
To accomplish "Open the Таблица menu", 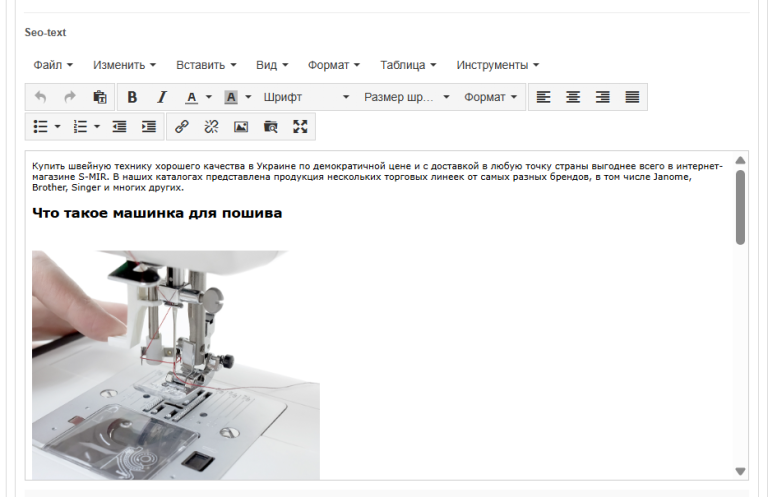I will point(408,65).
